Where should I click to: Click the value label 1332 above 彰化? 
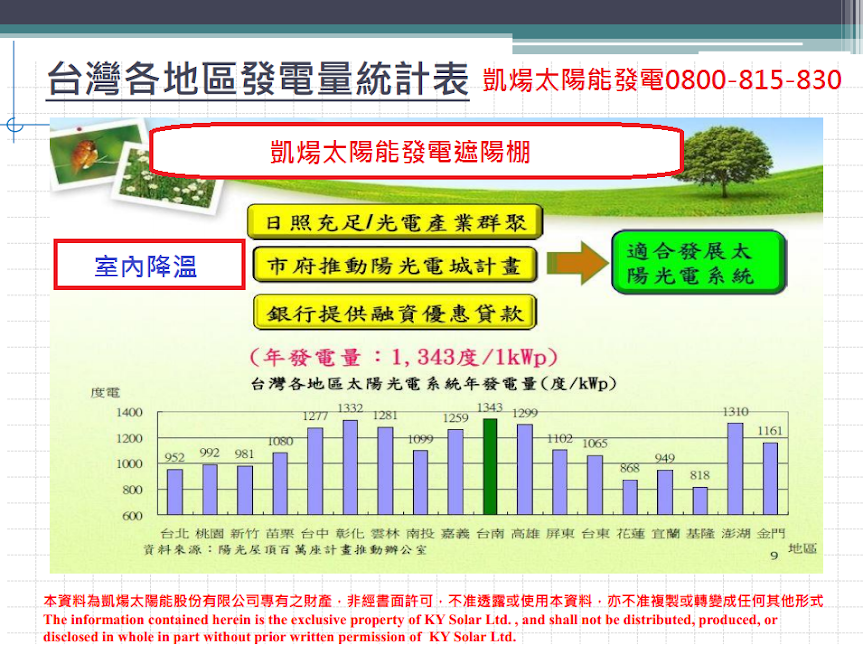(350, 408)
